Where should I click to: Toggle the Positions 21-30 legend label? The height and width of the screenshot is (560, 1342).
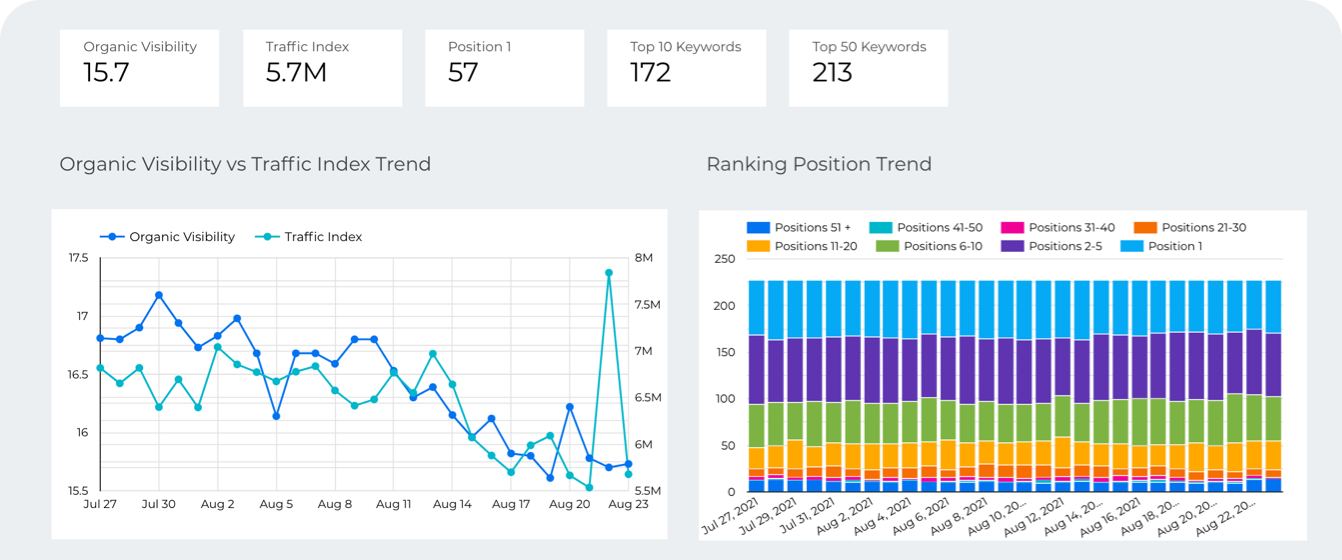point(1203,228)
